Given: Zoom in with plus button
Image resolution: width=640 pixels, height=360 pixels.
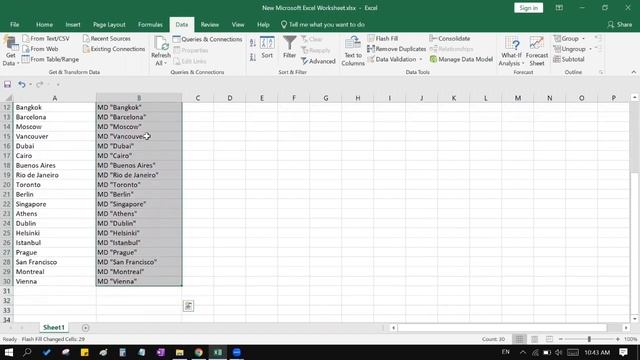Looking at the screenshot, I should point(618,339).
